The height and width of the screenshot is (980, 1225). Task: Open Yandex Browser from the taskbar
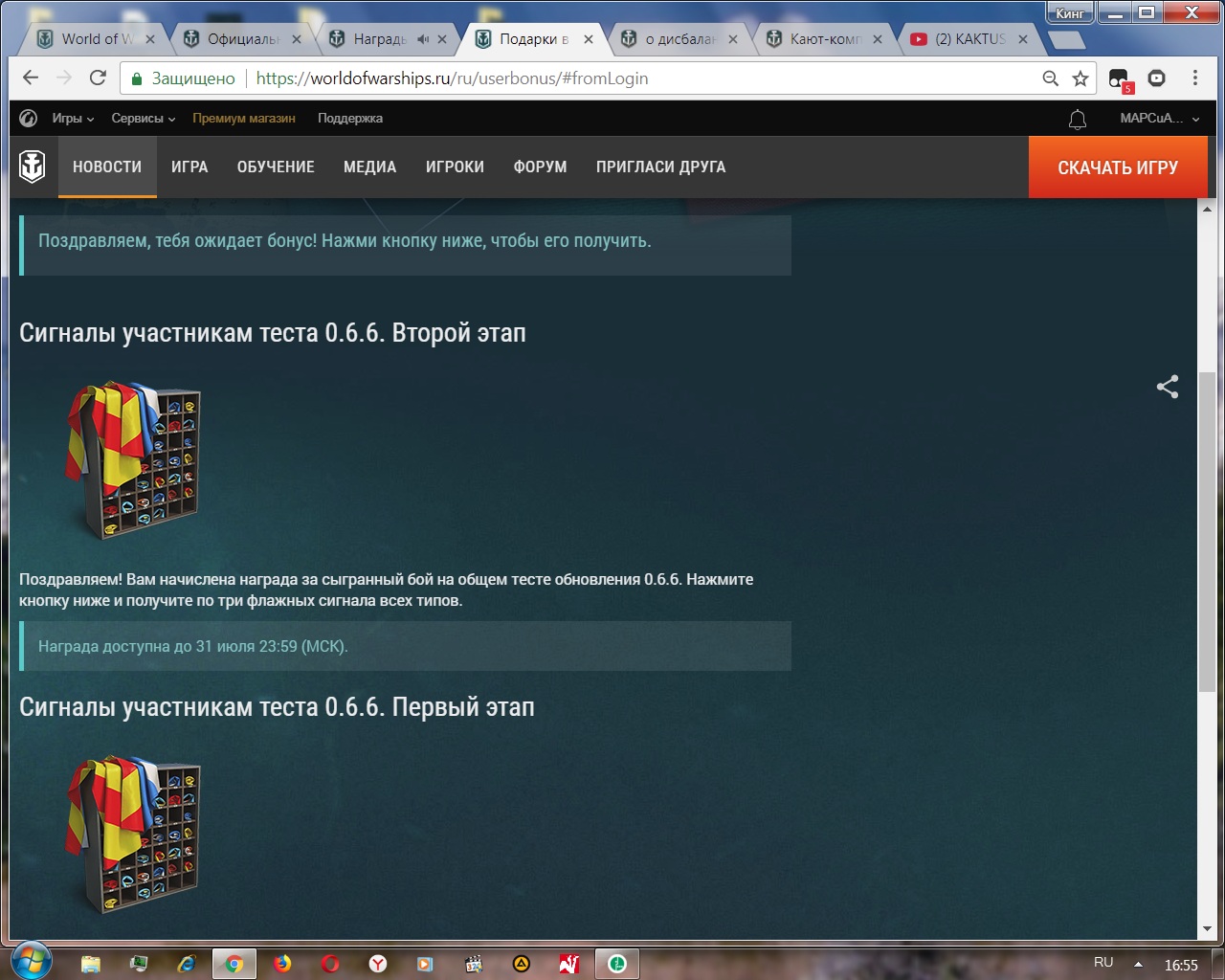[x=378, y=964]
